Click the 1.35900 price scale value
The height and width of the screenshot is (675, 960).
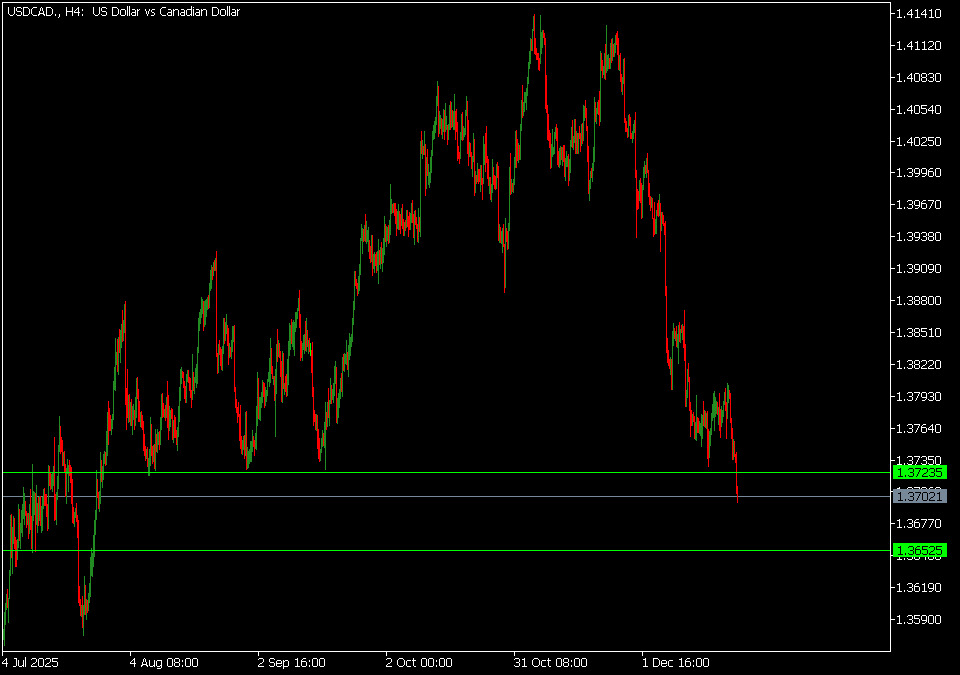[918, 619]
